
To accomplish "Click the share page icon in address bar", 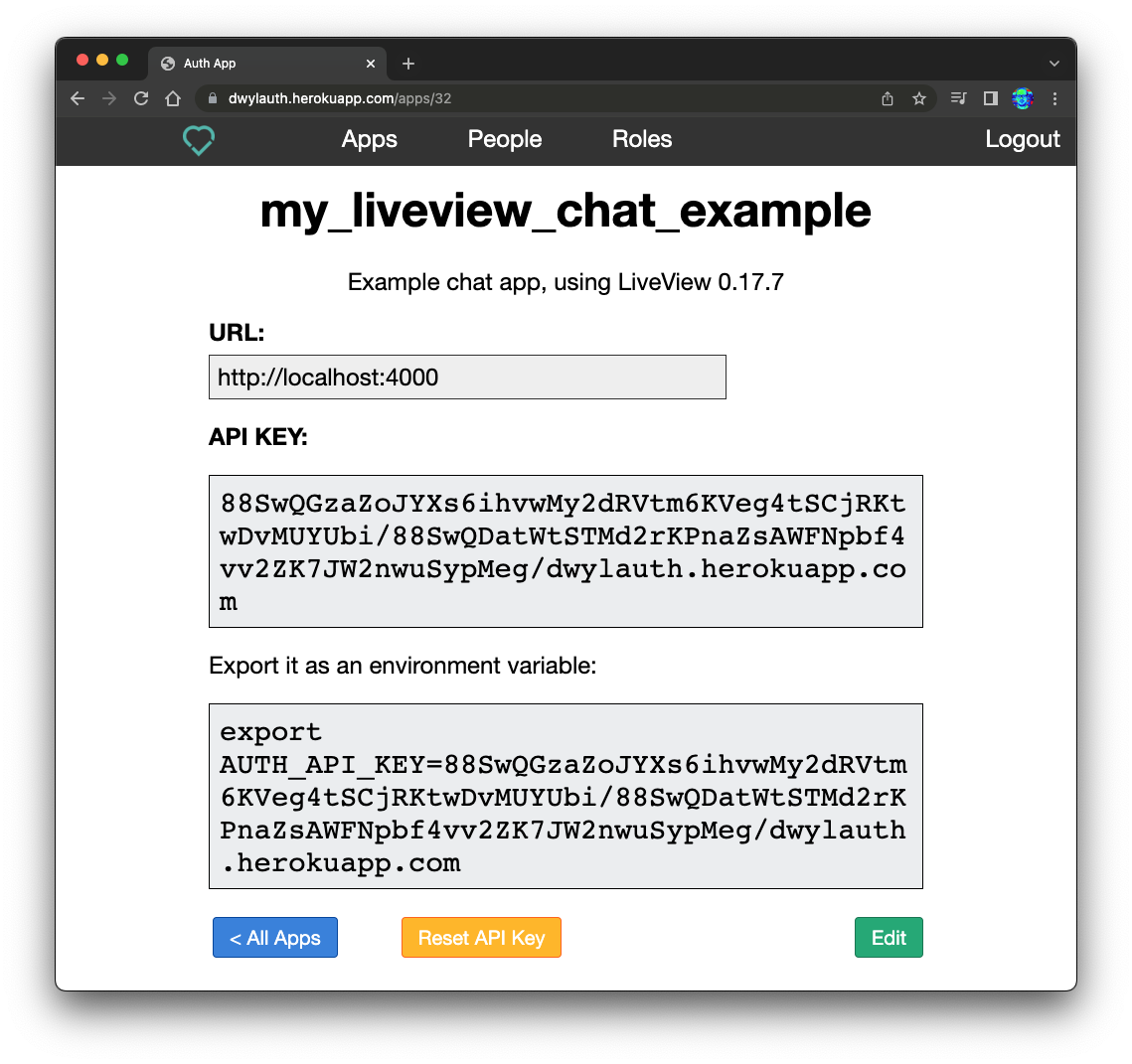I will (888, 98).
